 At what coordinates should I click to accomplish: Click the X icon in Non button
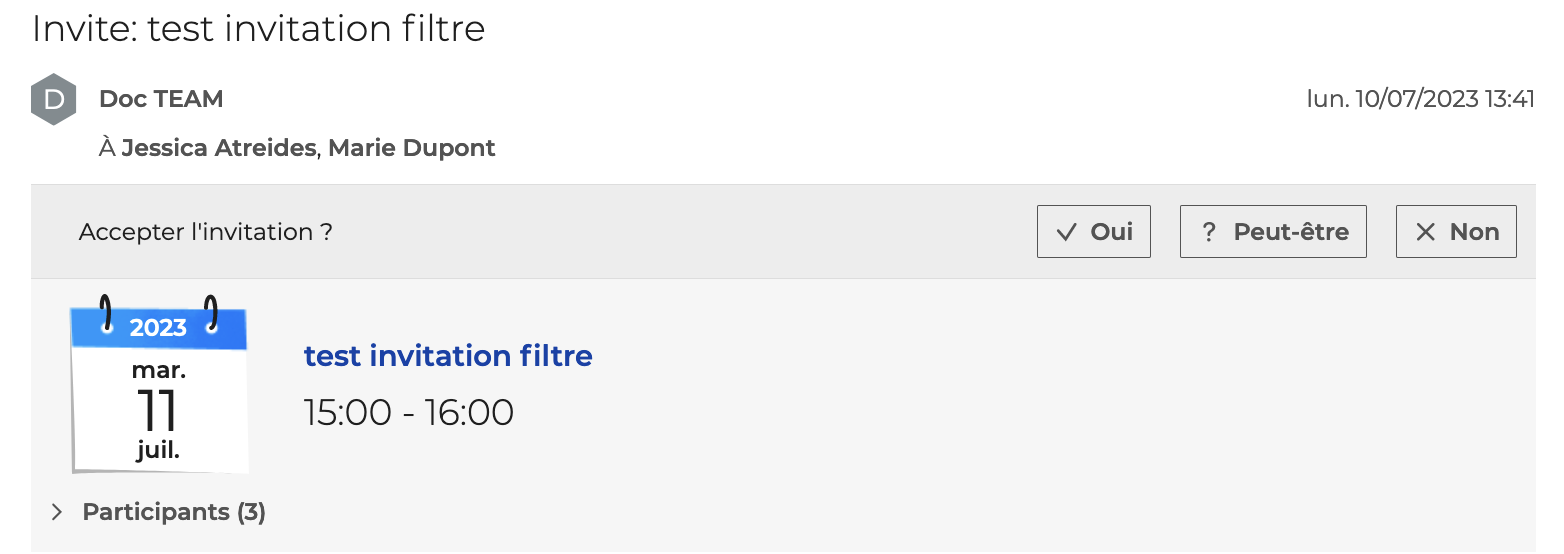pyautogui.click(x=1426, y=232)
